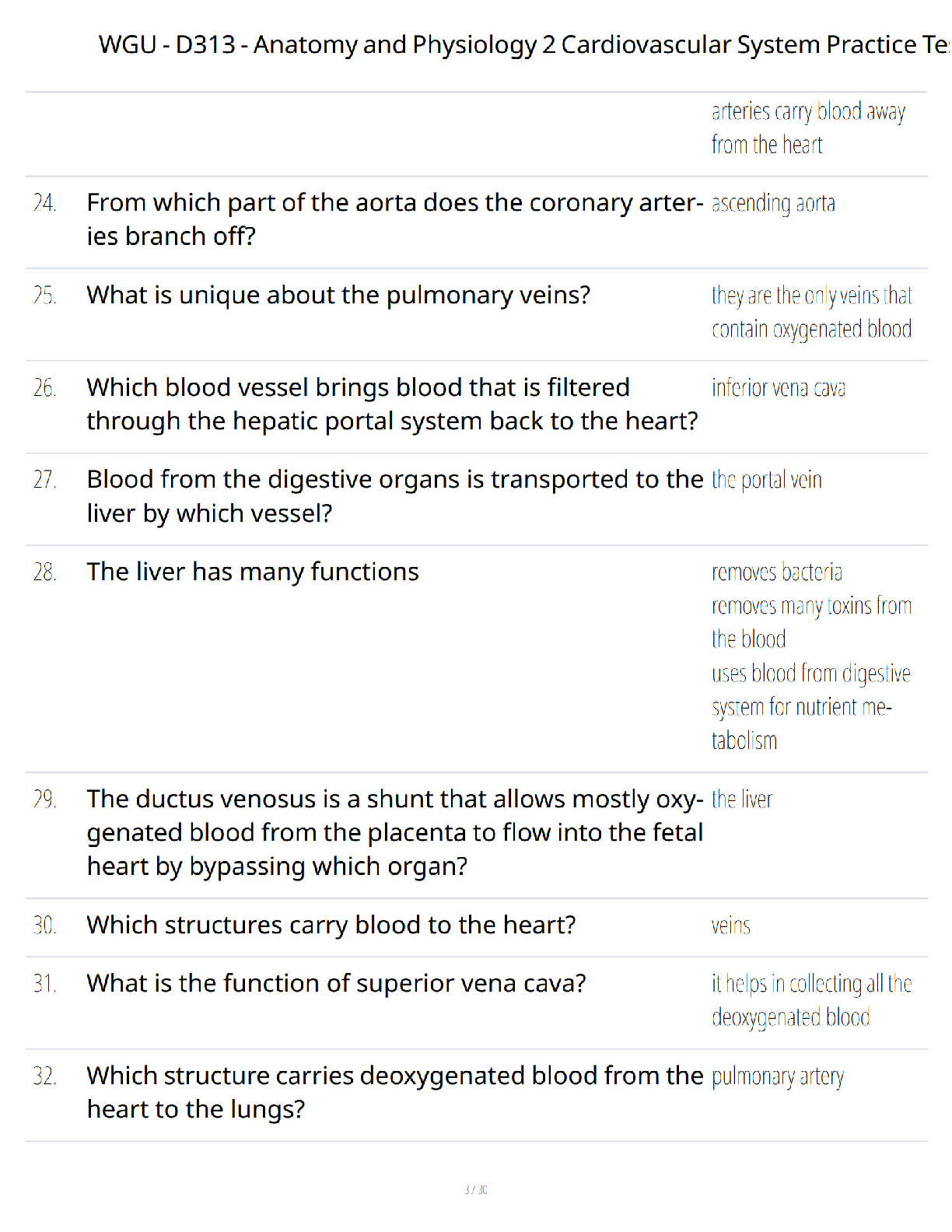Click the answer 'veins'
The image size is (952, 1232).
730,926
